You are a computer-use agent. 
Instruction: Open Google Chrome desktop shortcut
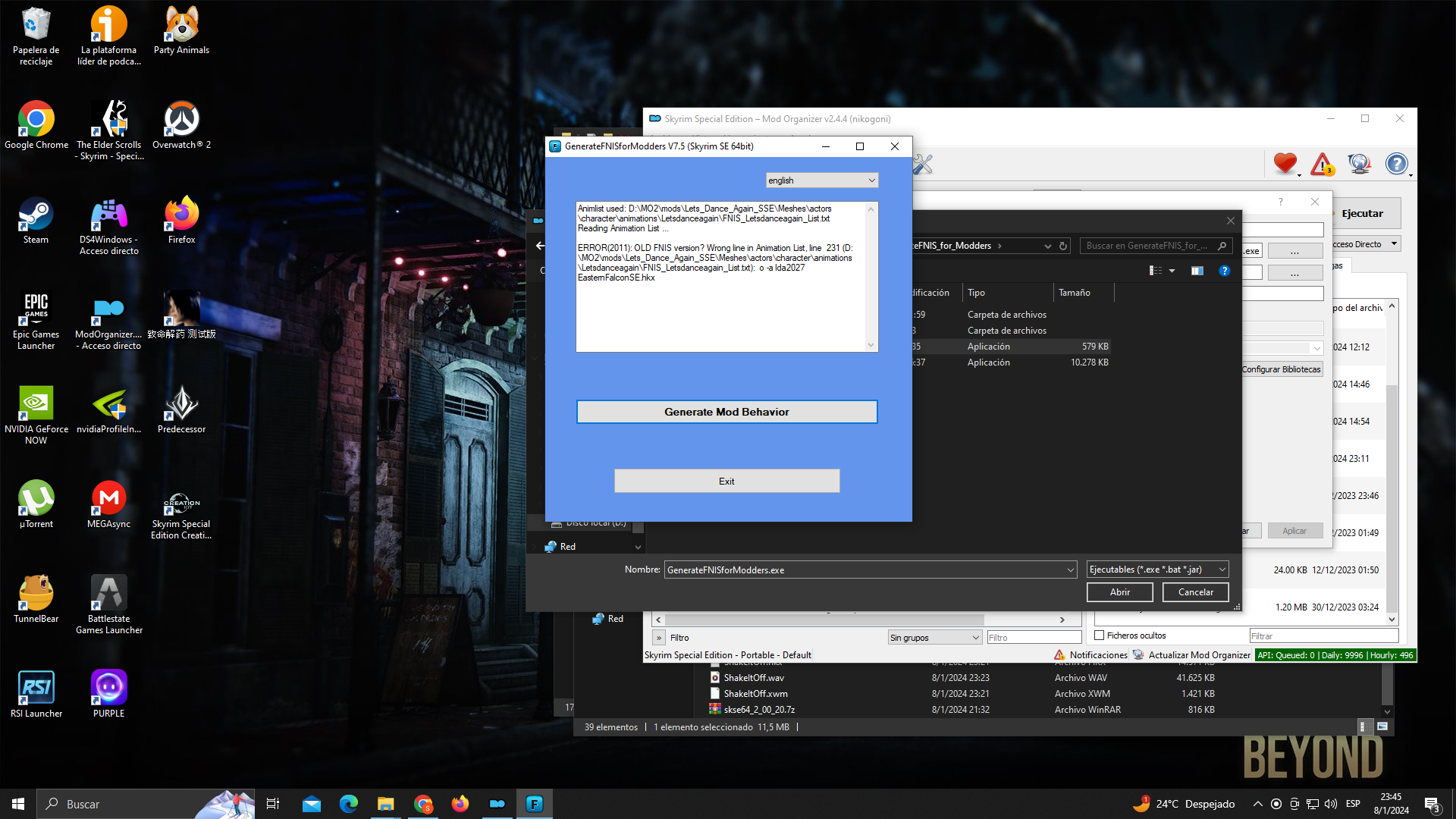36,125
